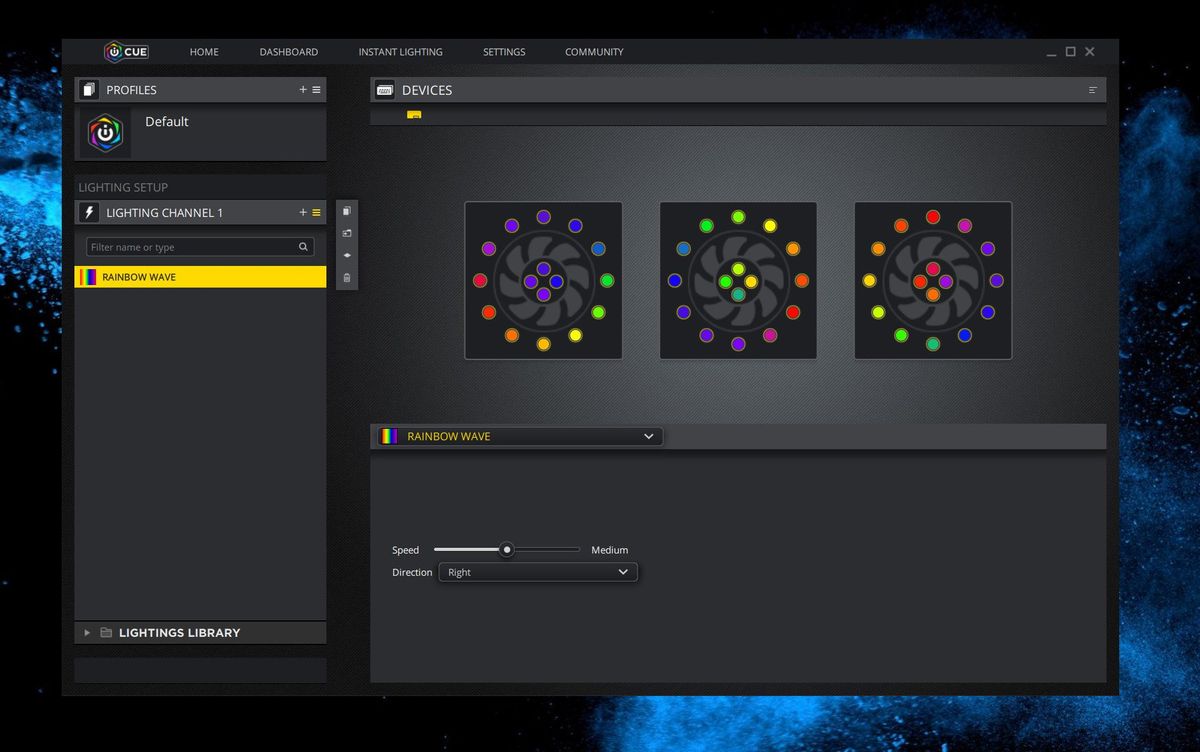The height and width of the screenshot is (752, 1200).
Task: Switch to the Dashboard tab
Action: [288, 51]
